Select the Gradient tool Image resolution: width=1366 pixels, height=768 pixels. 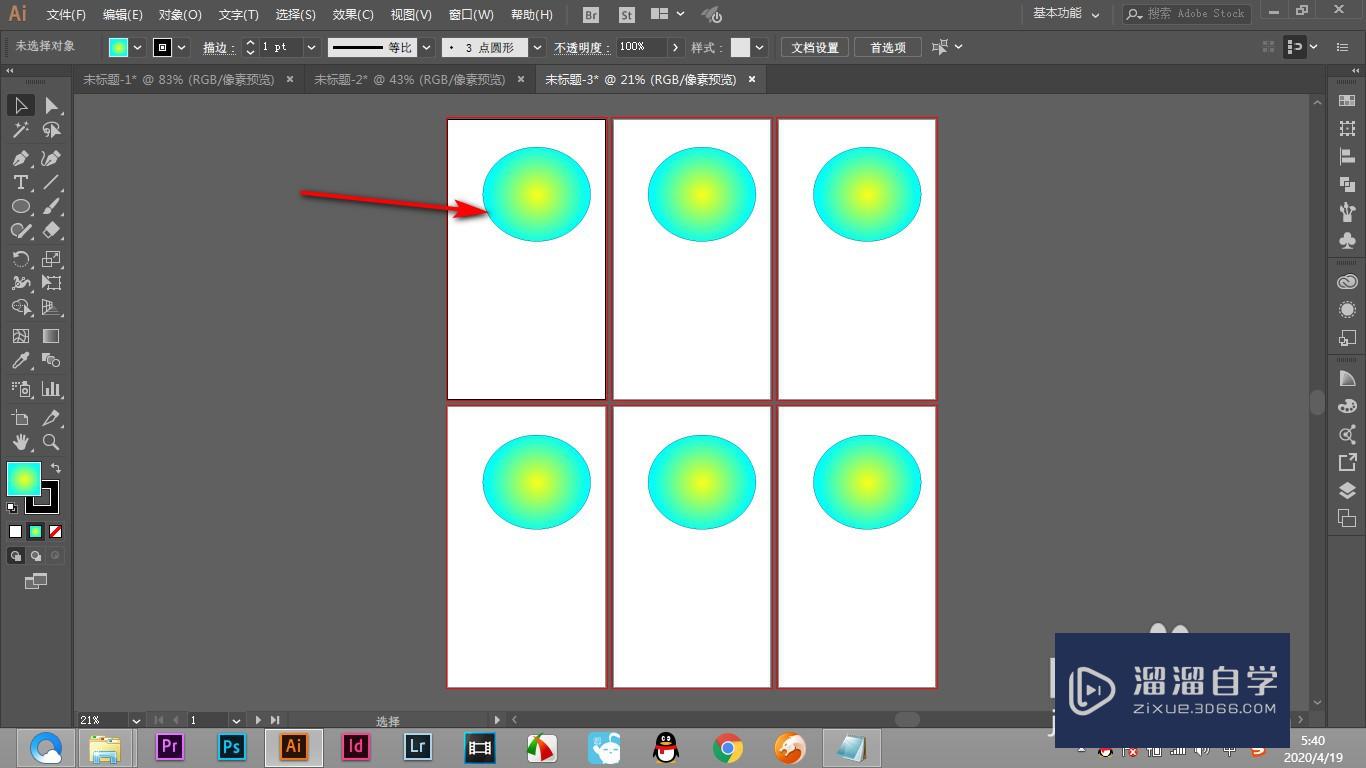tap(51, 336)
